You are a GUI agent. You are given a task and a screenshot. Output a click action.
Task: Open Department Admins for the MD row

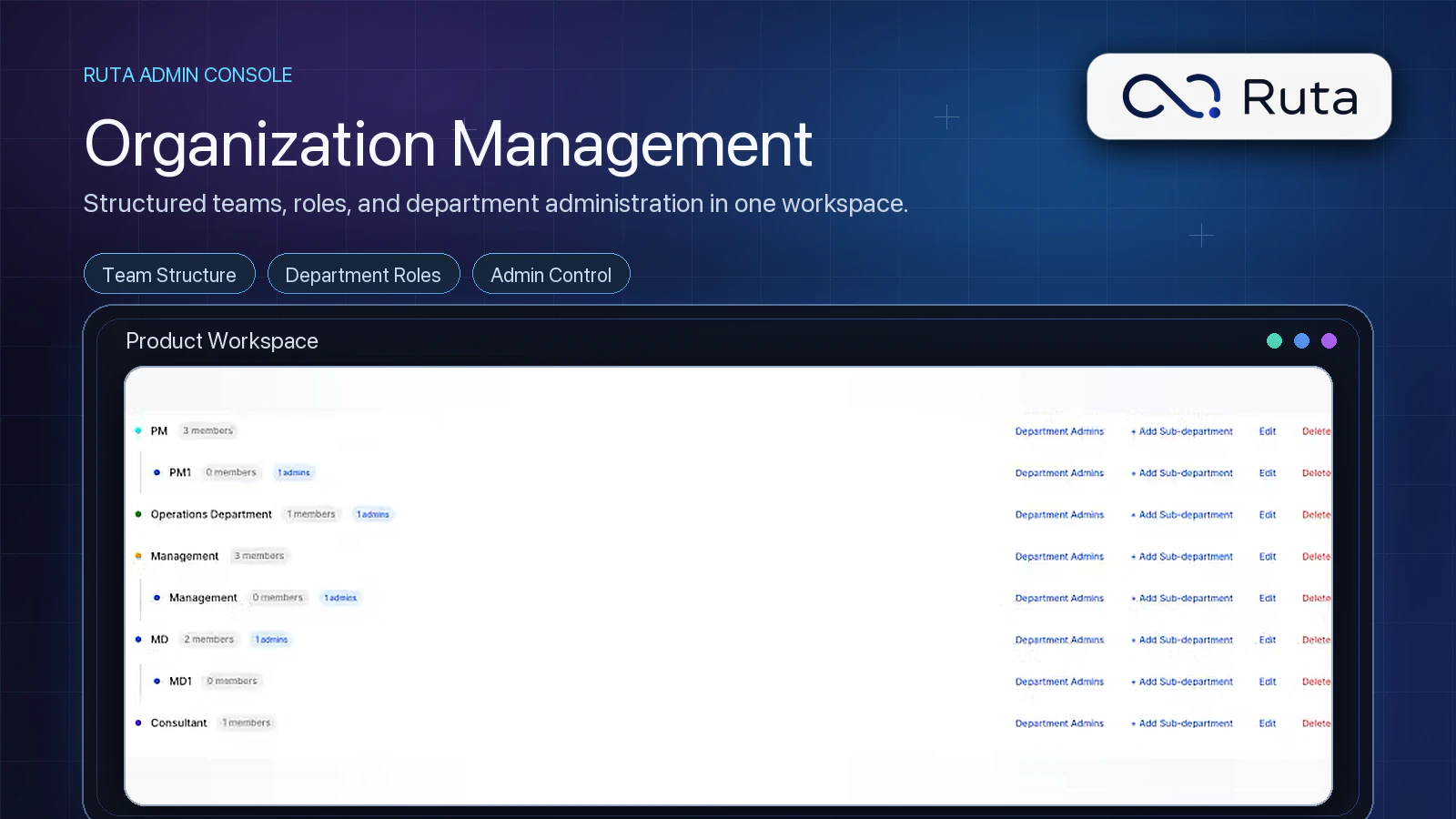tap(1059, 641)
